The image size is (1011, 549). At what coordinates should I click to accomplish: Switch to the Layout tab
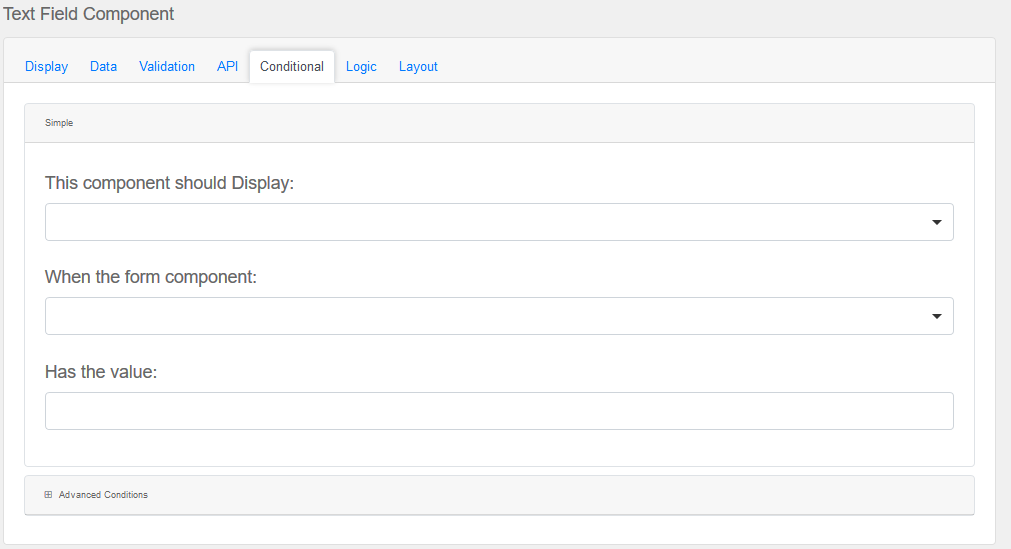point(418,67)
